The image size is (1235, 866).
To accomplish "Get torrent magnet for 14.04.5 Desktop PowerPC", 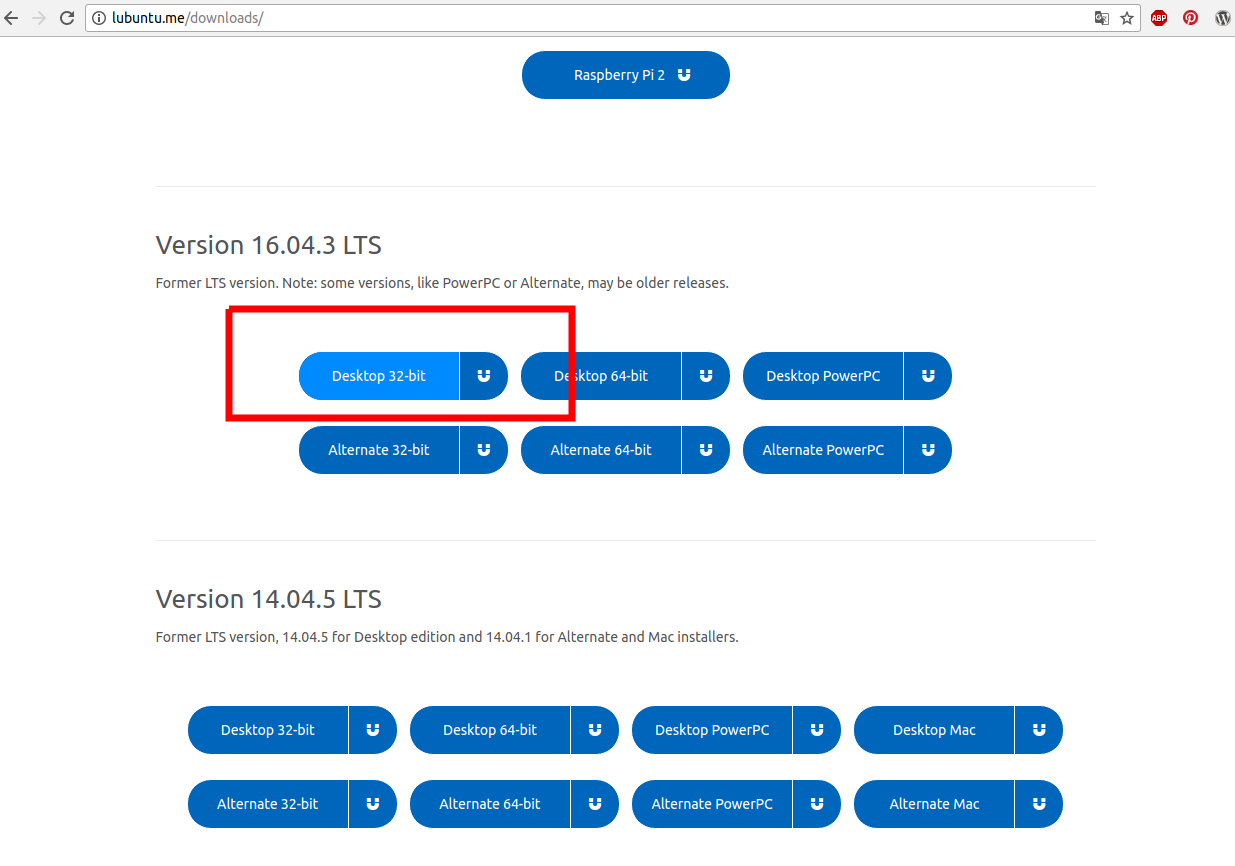I will (x=817, y=730).
